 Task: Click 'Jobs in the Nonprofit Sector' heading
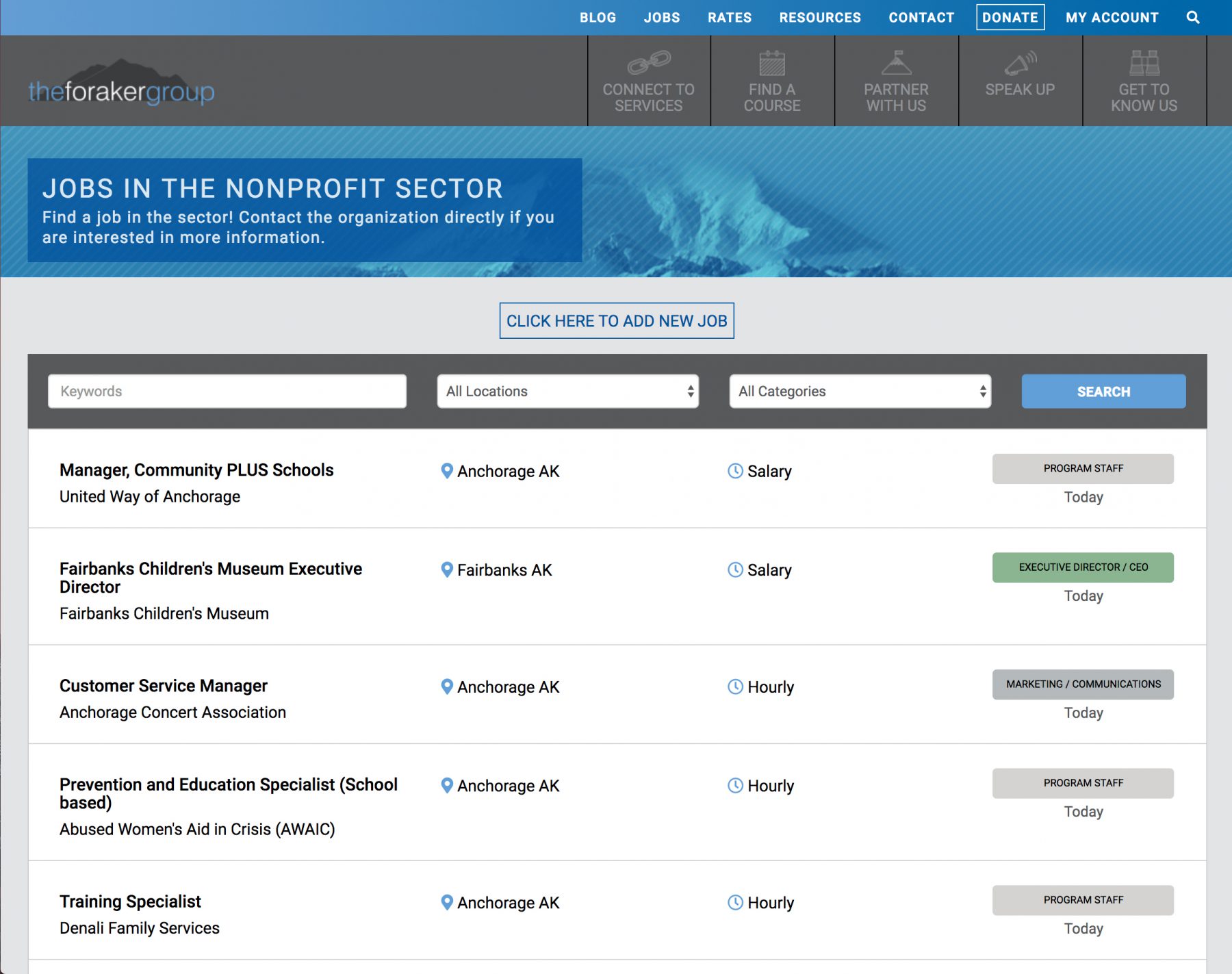[272, 188]
